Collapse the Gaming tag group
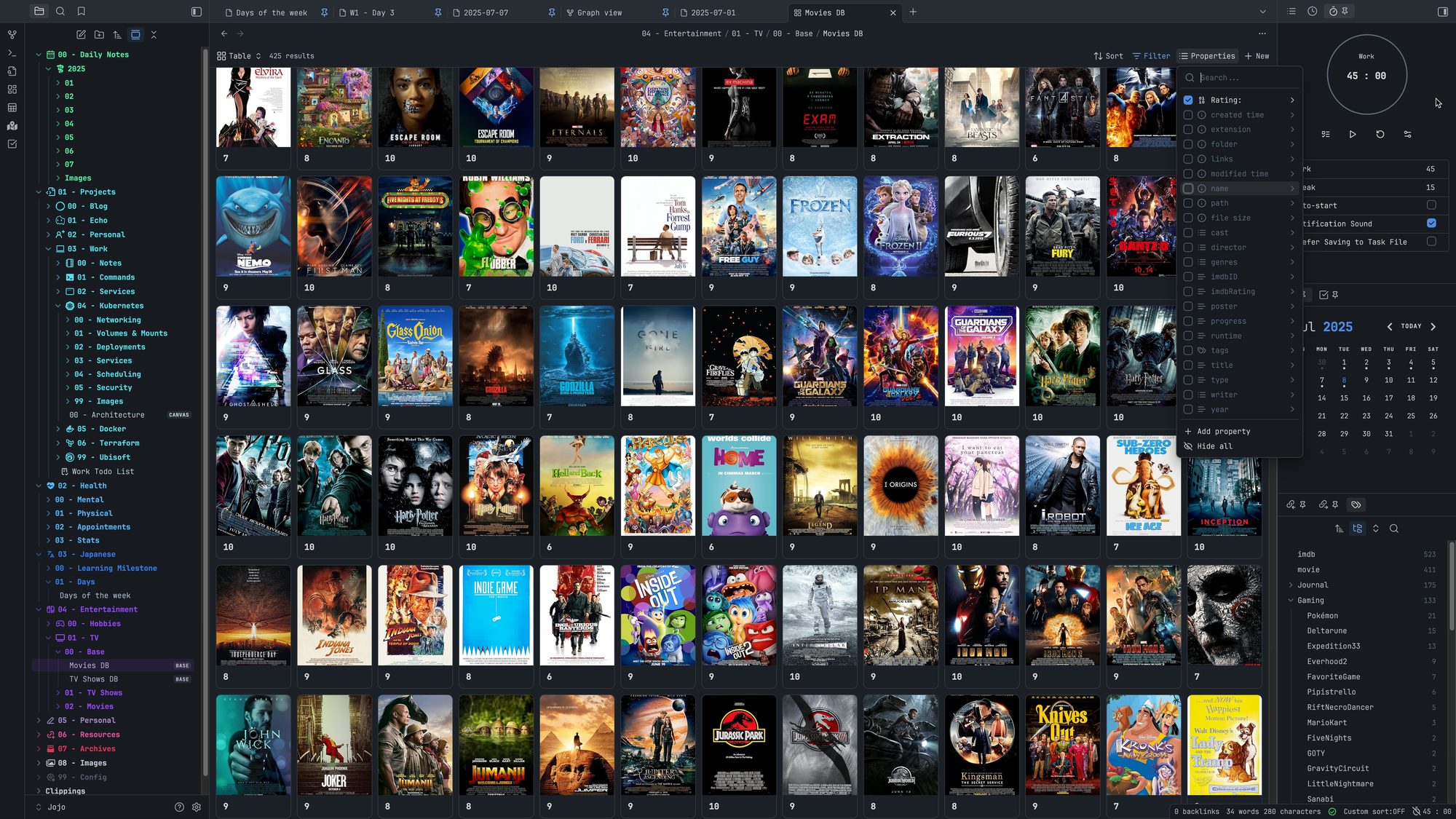Viewport: 1456px width, 819px height. coord(1291,600)
